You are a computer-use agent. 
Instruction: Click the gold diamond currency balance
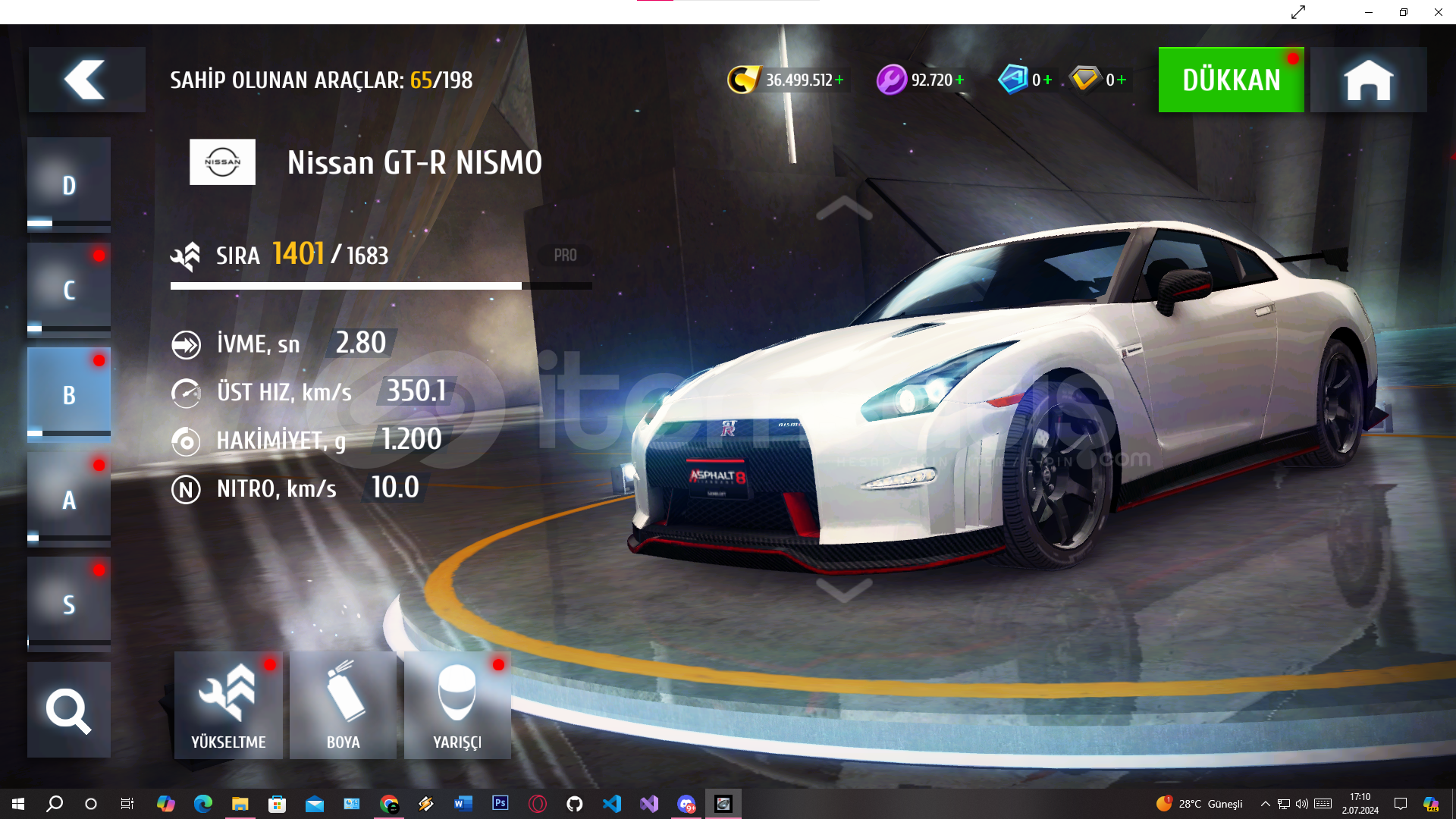[x=1099, y=80]
